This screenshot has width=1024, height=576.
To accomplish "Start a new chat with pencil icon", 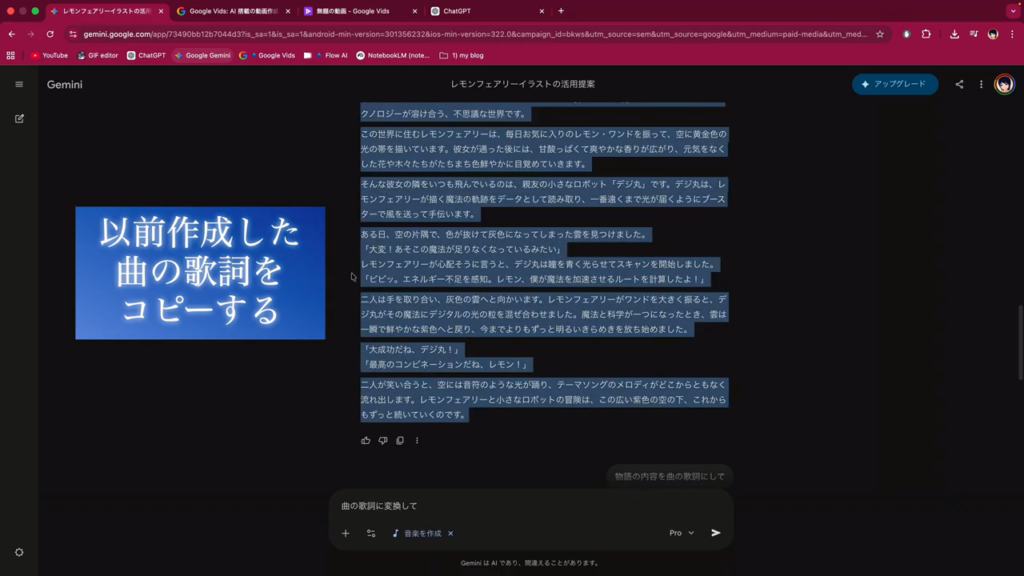I will pyautogui.click(x=19, y=118).
